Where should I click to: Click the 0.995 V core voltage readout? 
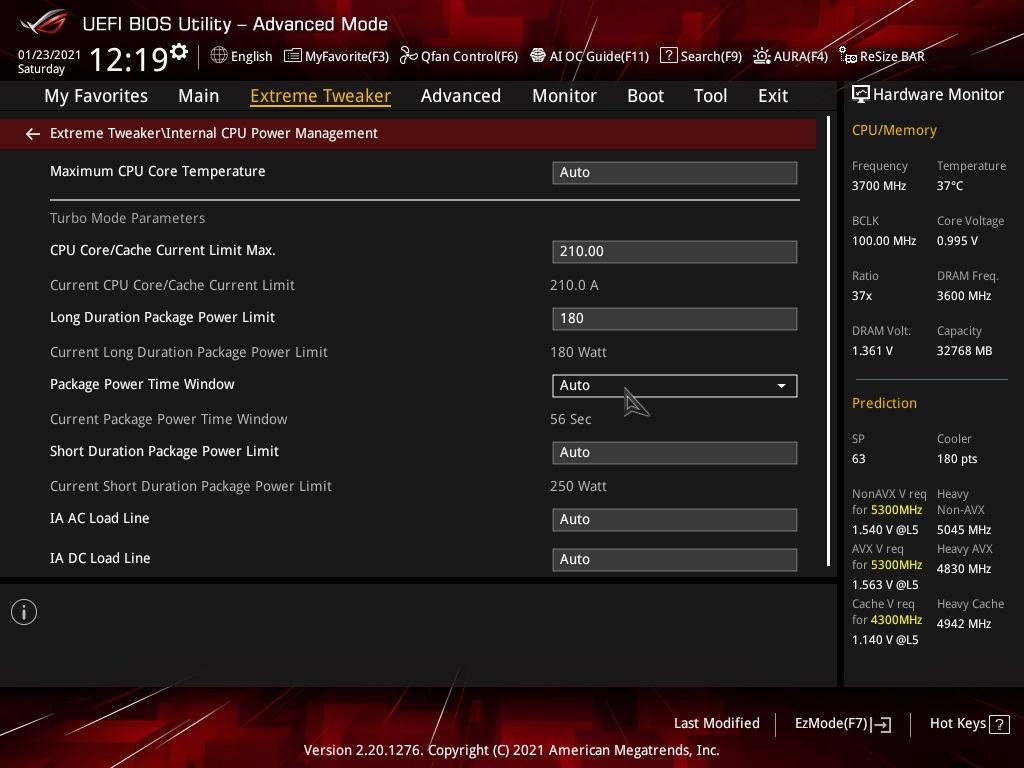click(x=957, y=241)
